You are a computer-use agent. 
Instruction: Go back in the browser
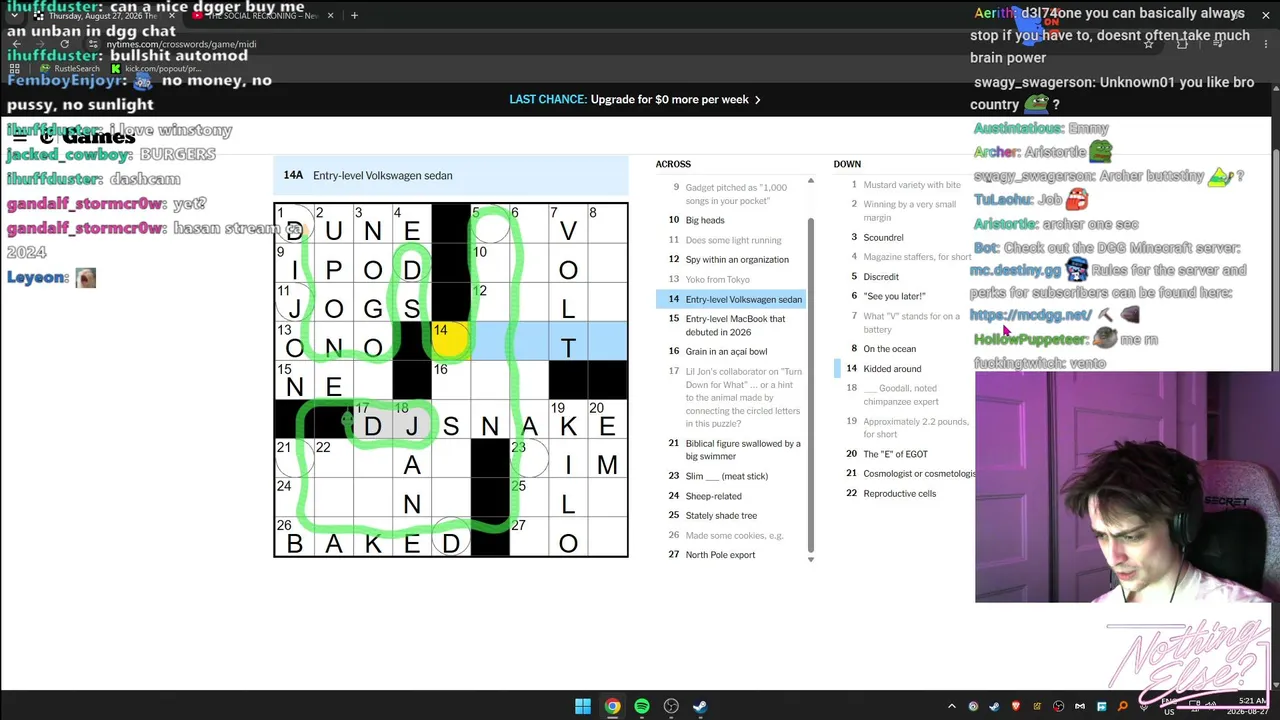(15, 44)
